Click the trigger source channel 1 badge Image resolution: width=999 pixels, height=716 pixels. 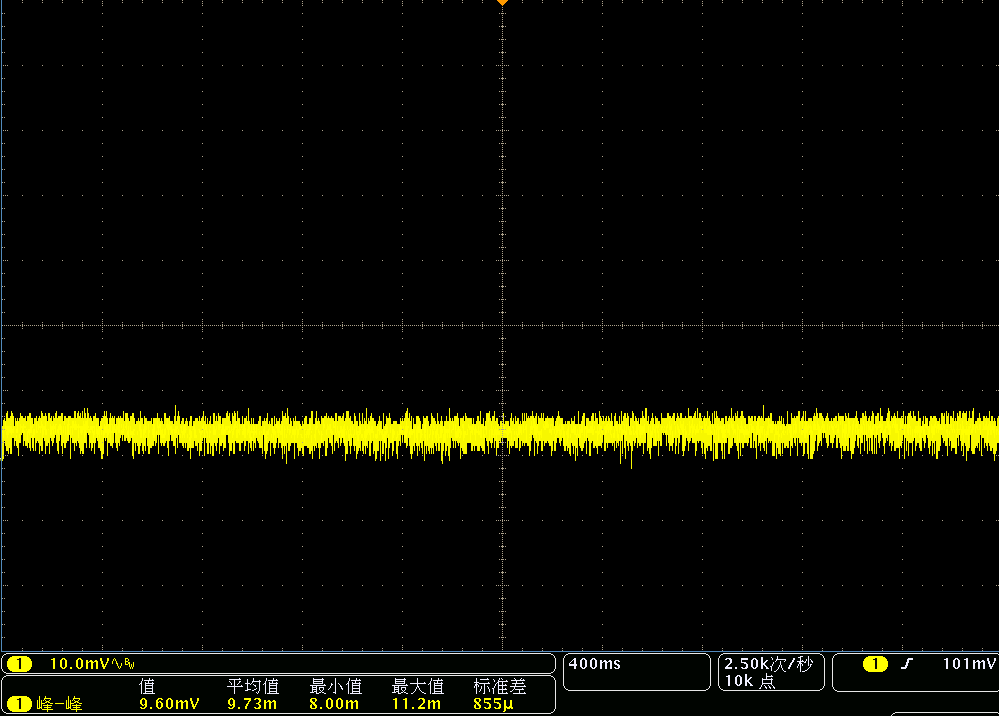[875, 664]
